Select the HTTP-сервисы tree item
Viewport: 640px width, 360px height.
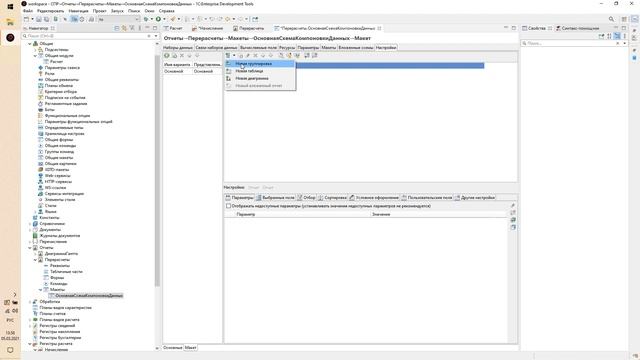click(58, 182)
